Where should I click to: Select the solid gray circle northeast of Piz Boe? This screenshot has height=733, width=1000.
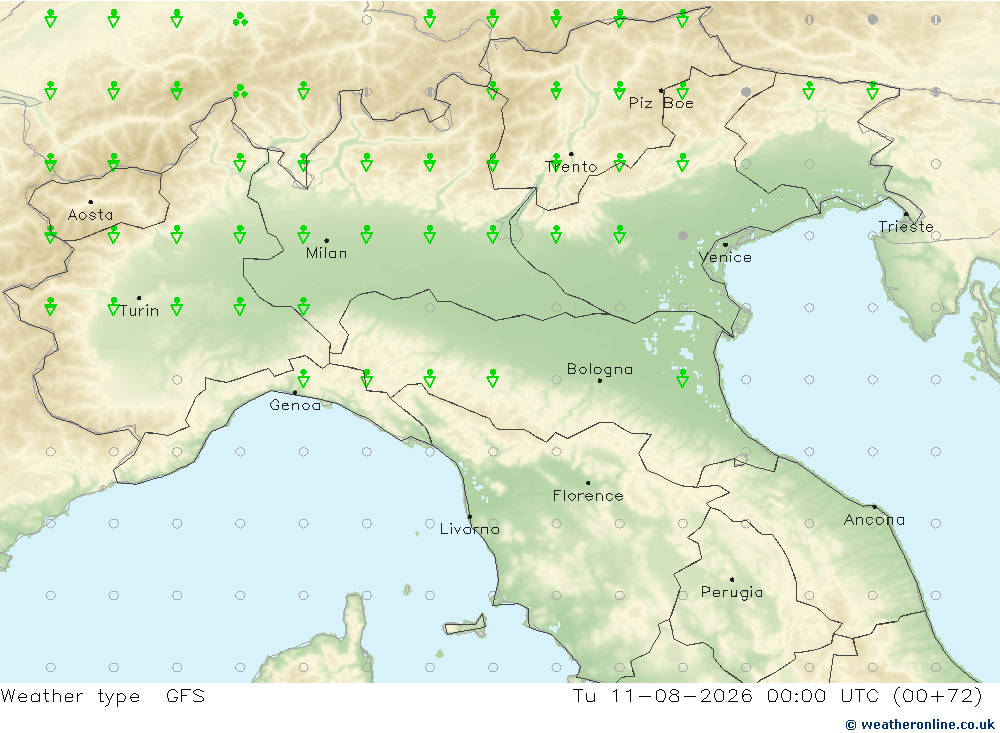point(746,92)
